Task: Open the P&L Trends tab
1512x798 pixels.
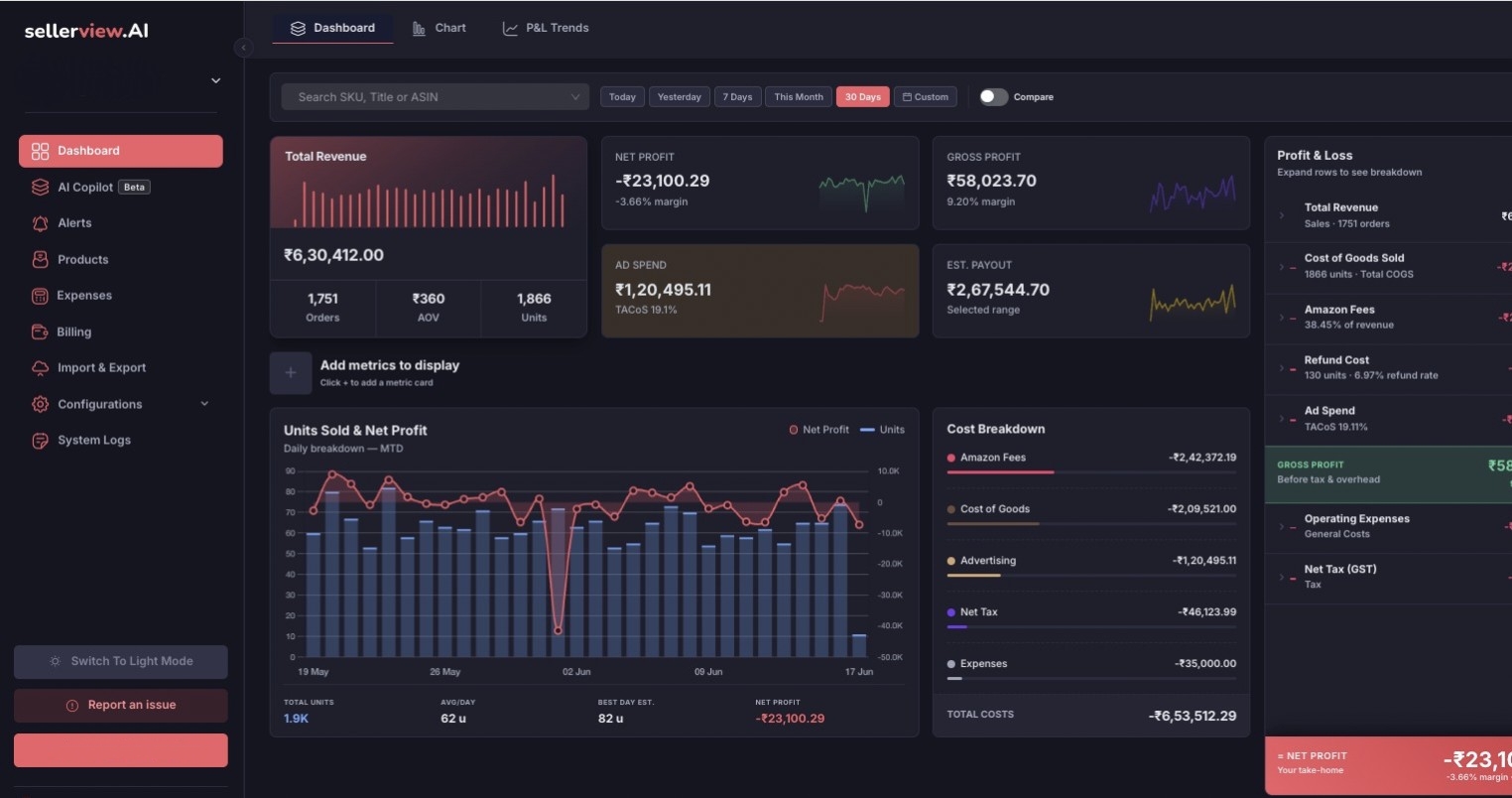Action: [x=546, y=28]
